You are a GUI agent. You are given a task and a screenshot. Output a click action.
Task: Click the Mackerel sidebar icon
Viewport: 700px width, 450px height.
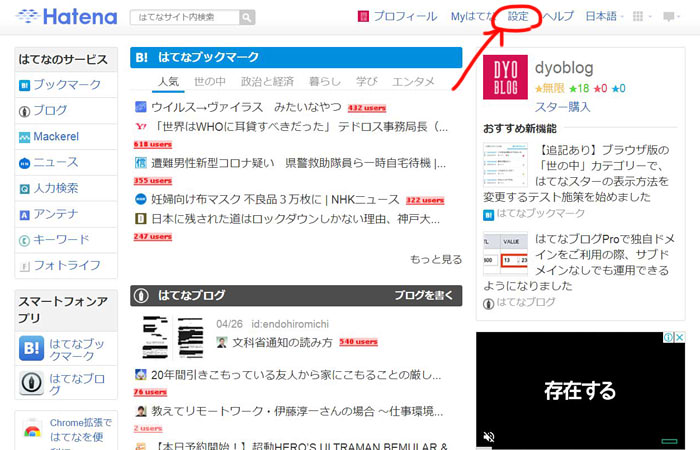pos(24,137)
